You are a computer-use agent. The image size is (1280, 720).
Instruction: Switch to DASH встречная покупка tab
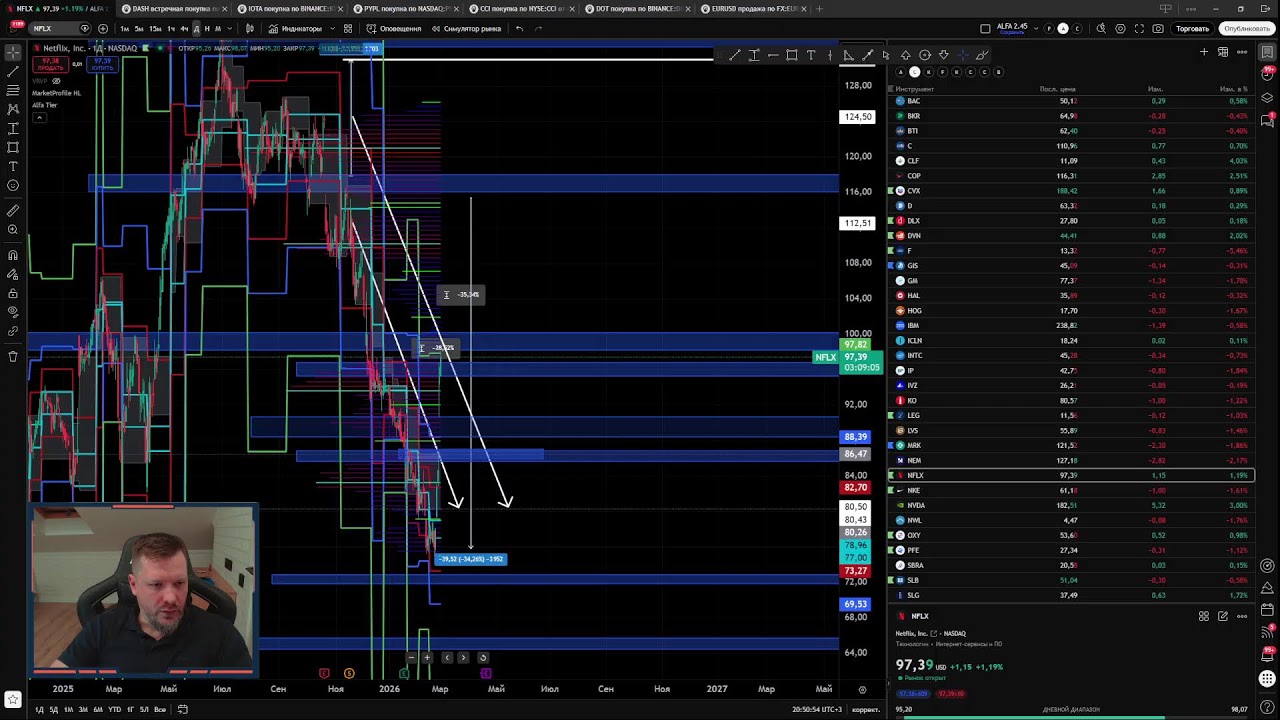(x=175, y=9)
